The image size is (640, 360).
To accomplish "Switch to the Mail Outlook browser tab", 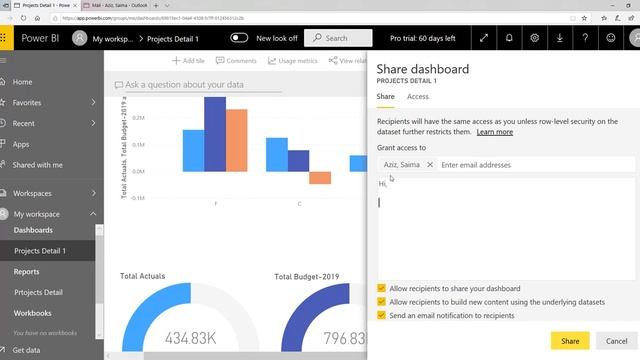I will tap(116, 6).
